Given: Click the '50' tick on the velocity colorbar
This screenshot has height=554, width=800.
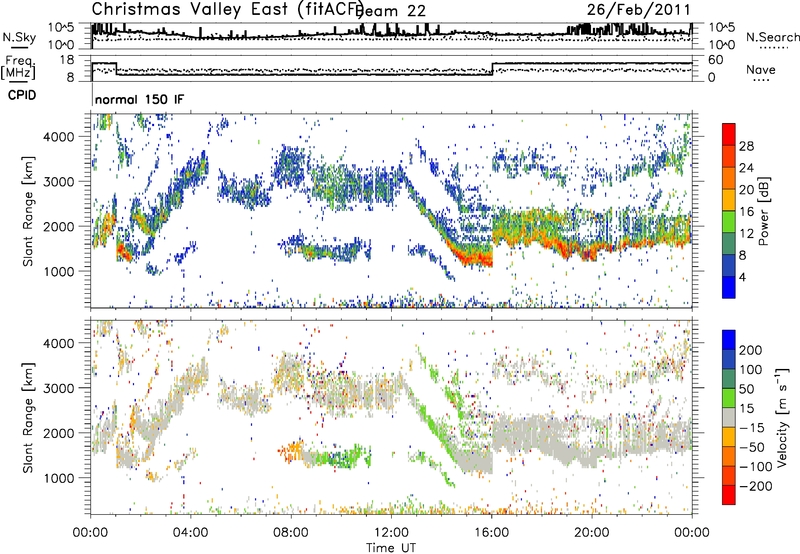Looking at the screenshot, I should pos(746,389).
